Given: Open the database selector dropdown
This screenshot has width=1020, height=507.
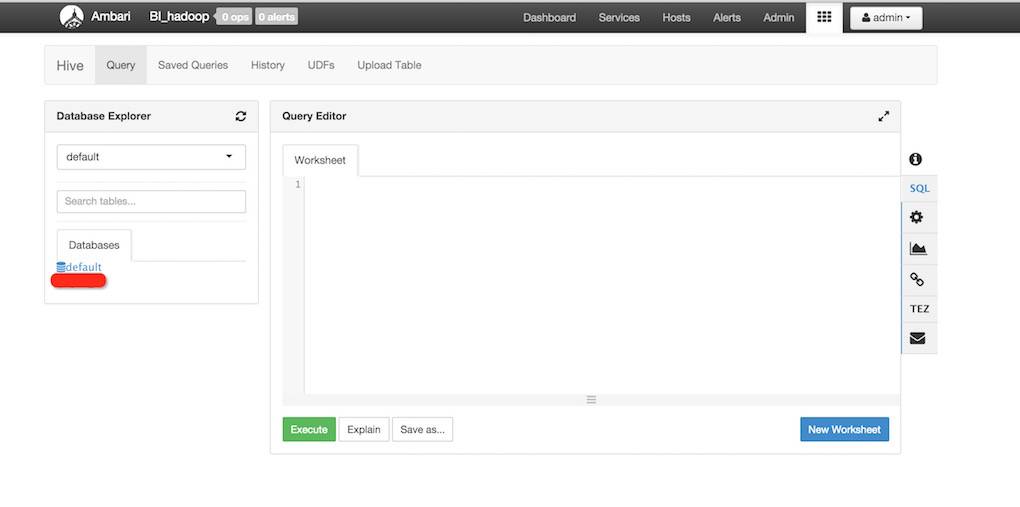Looking at the screenshot, I should tap(151, 157).
